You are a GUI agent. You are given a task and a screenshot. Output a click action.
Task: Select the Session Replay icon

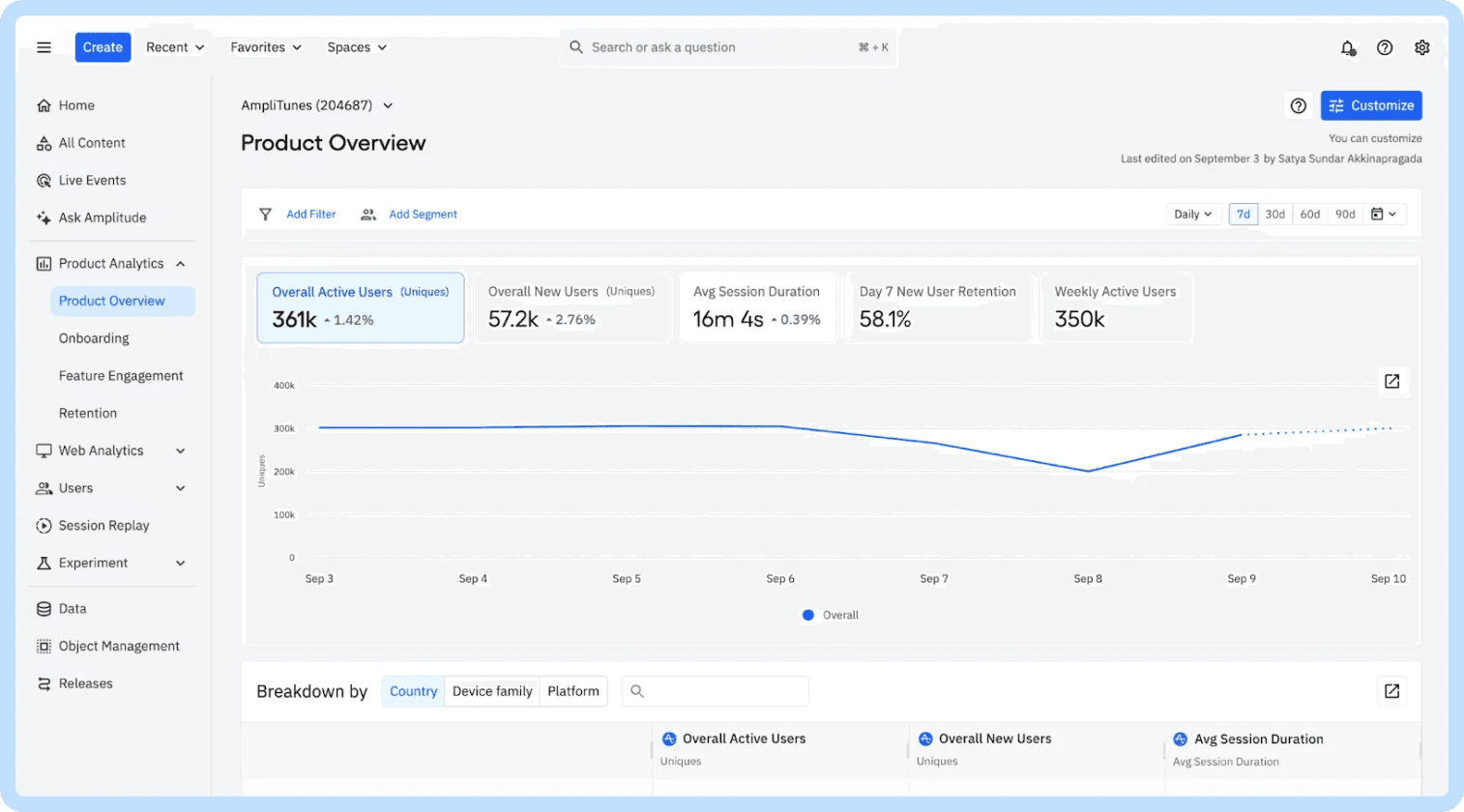click(44, 525)
